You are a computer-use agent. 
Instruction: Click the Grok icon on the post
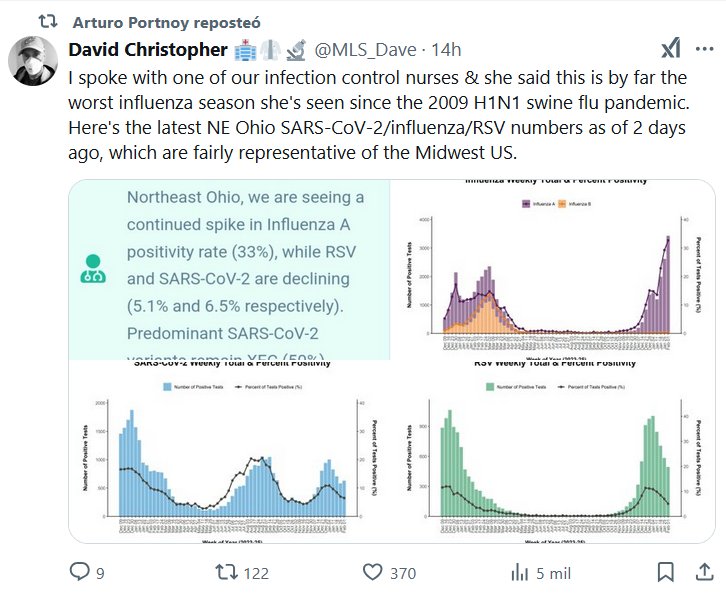pos(673,50)
